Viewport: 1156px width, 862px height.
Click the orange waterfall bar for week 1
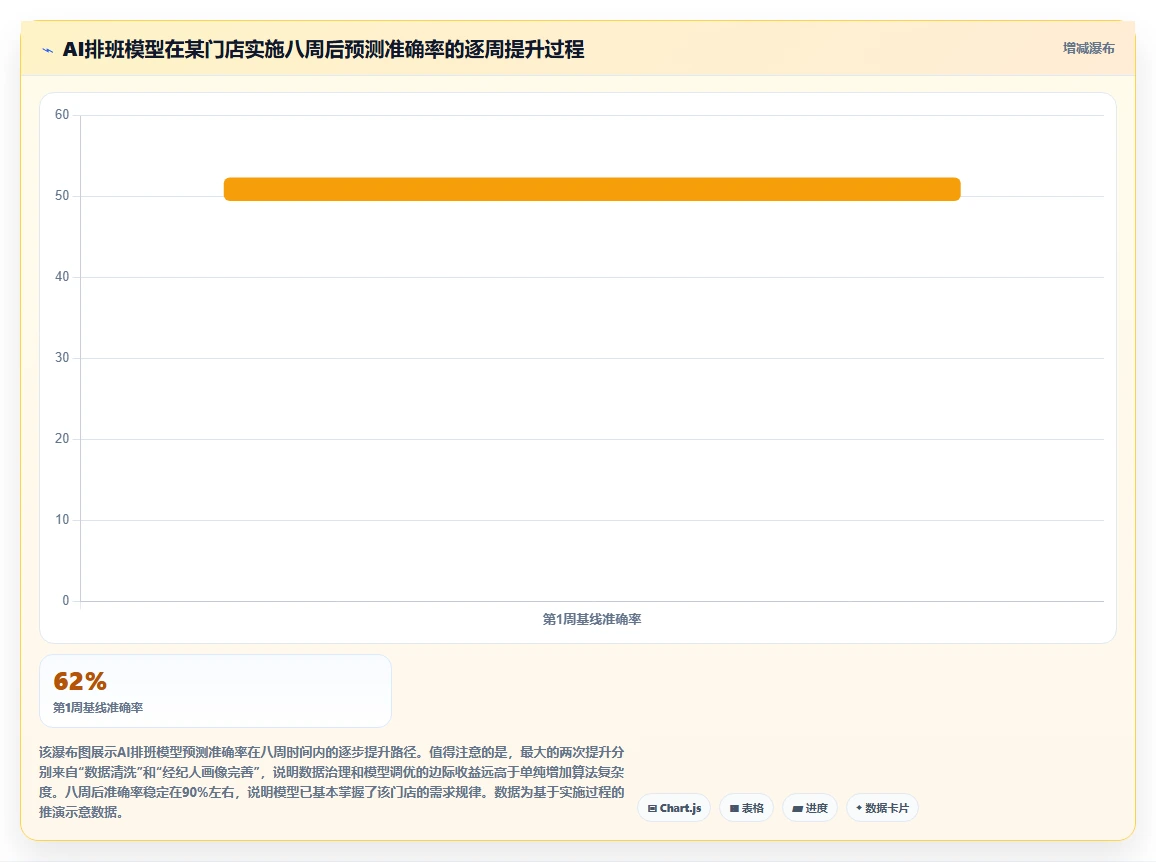click(x=592, y=189)
